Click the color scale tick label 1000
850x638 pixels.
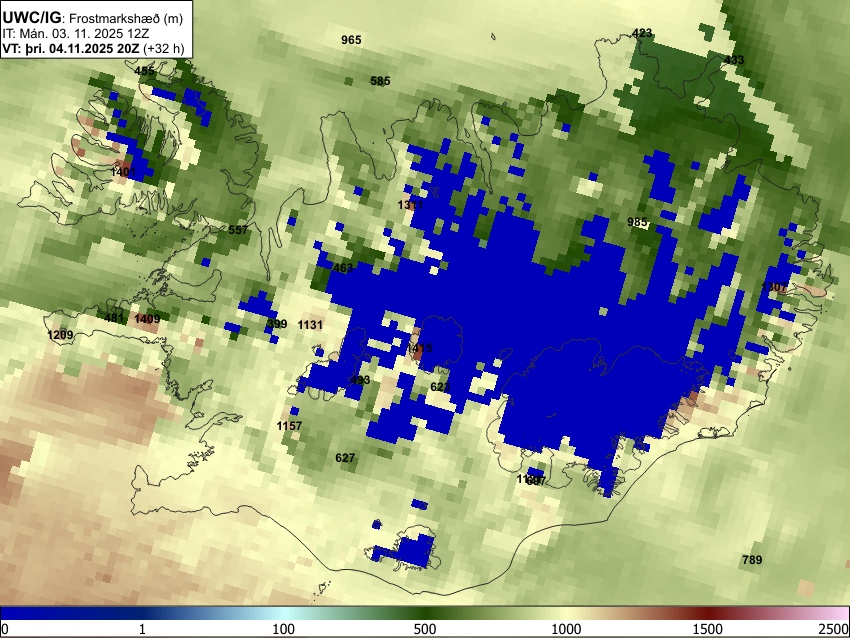pyautogui.click(x=566, y=629)
